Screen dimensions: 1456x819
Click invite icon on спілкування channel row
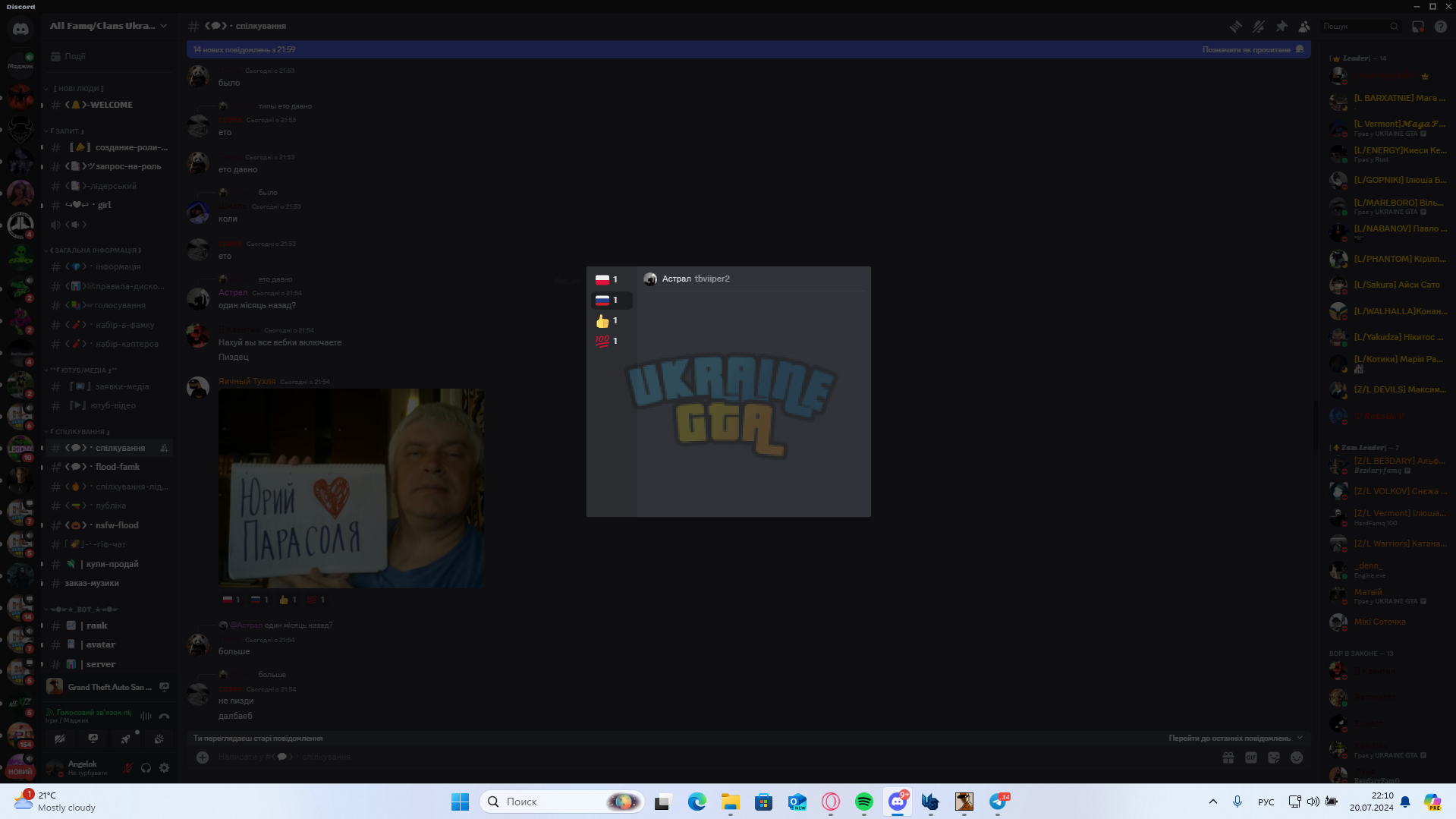pyautogui.click(x=164, y=448)
